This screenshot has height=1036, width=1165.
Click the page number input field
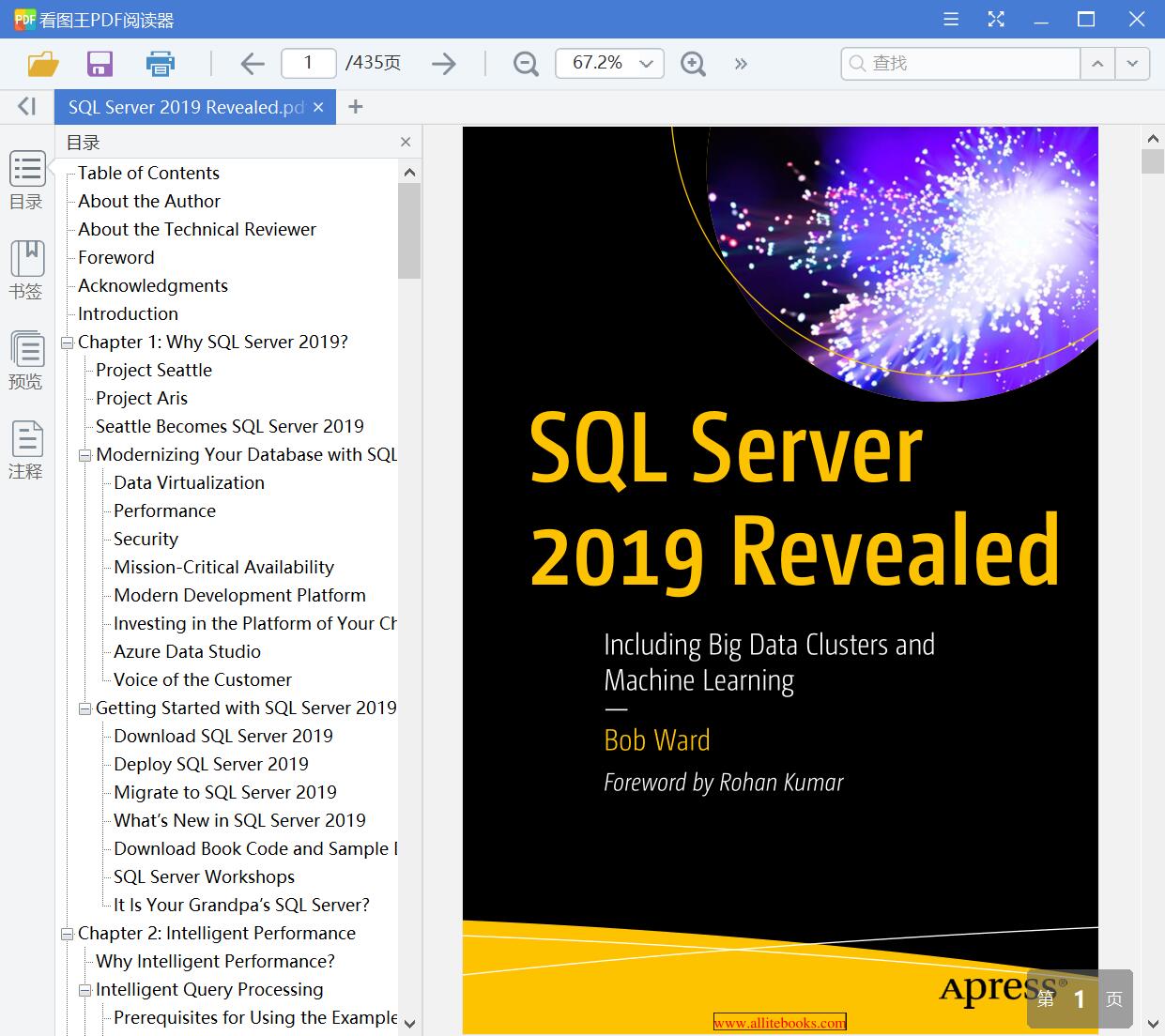[309, 63]
